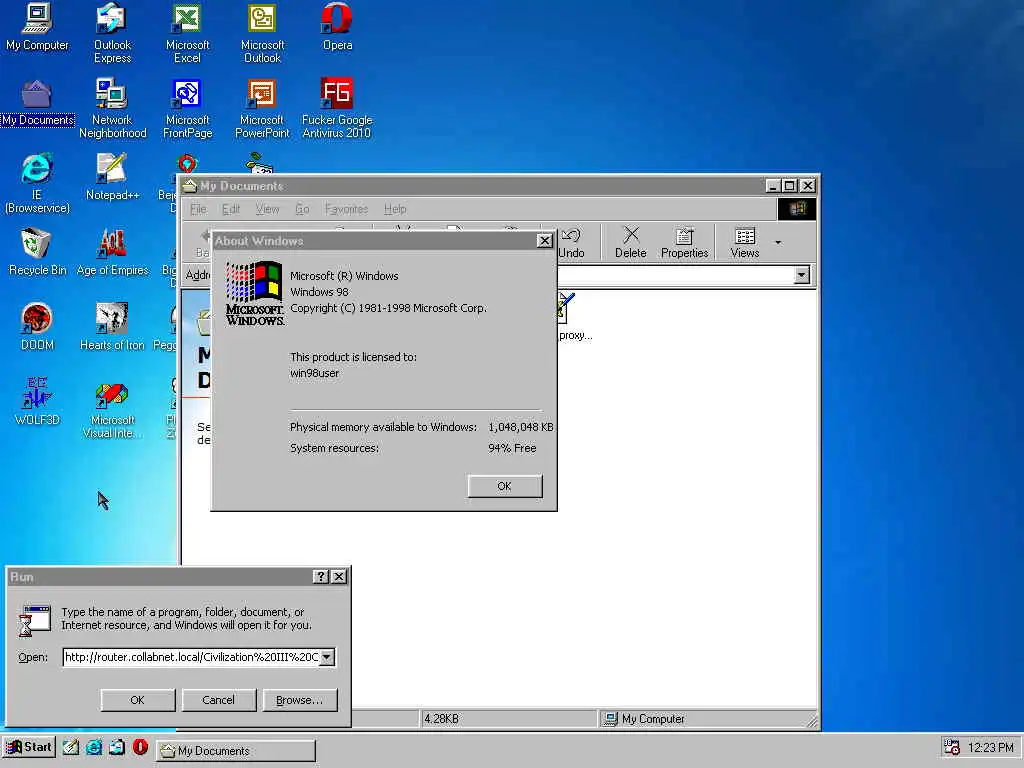Open Properties from the My Documents toolbar
Image resolution: width=1024 pixels, height=768 pixels.
684,242
